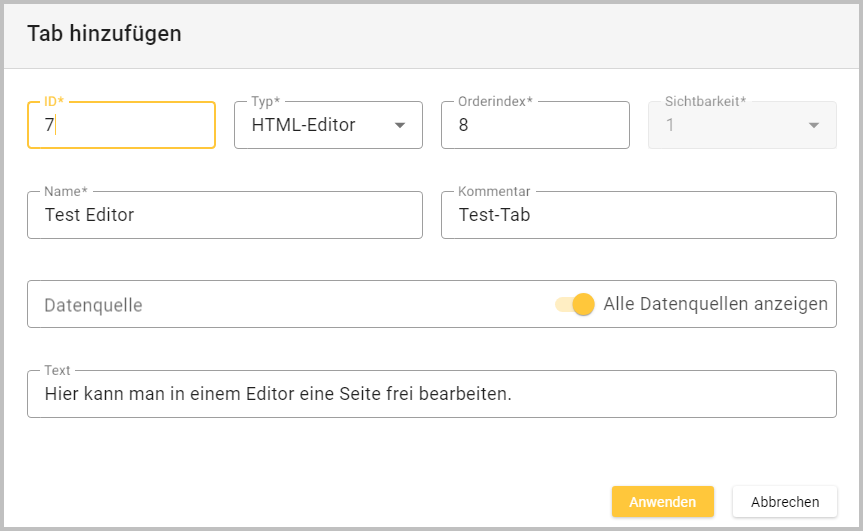Click the 'Tab hinzufügen' dialog title
Viewport: 863px width, 531px height.
104,34
